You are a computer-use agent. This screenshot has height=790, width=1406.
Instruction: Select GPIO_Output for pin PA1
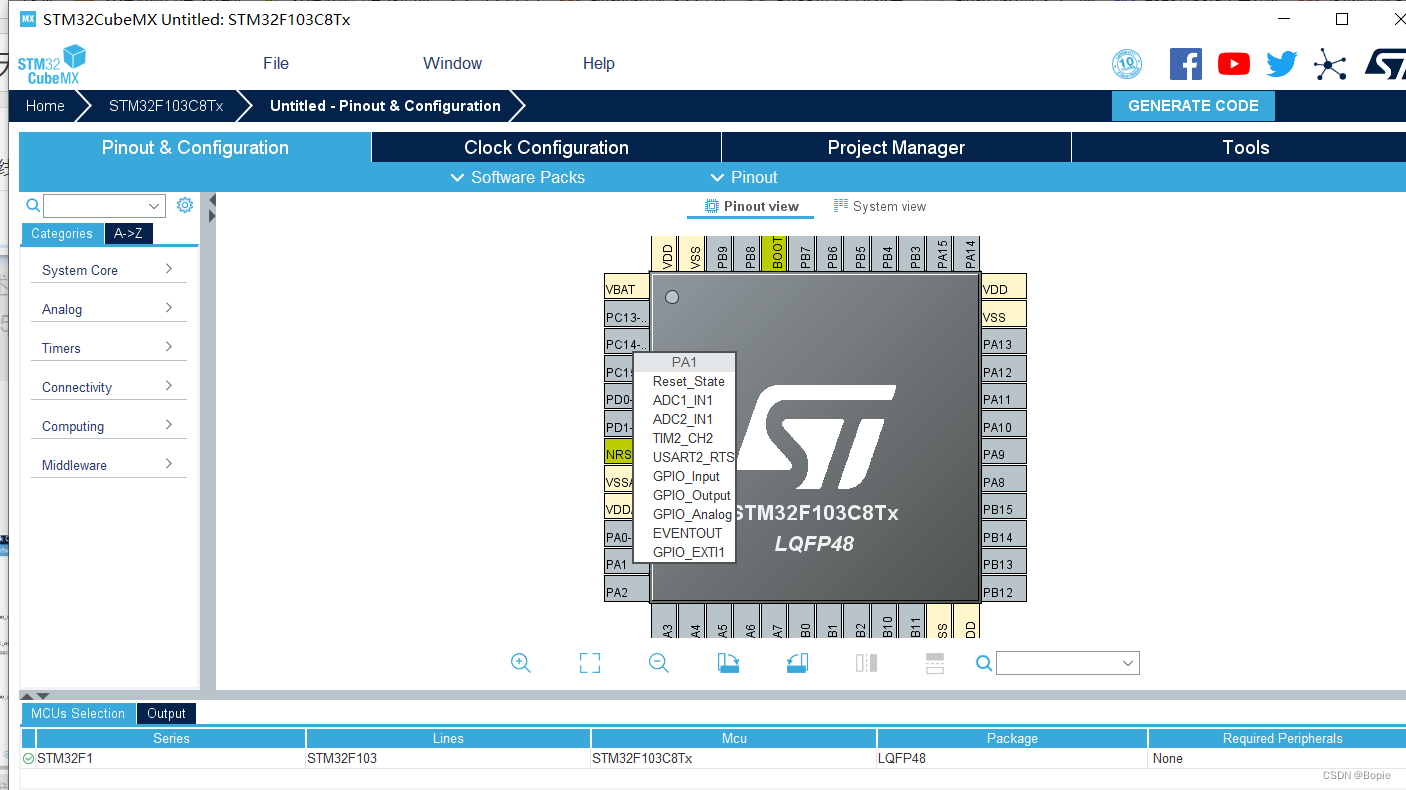coord(691,495)
